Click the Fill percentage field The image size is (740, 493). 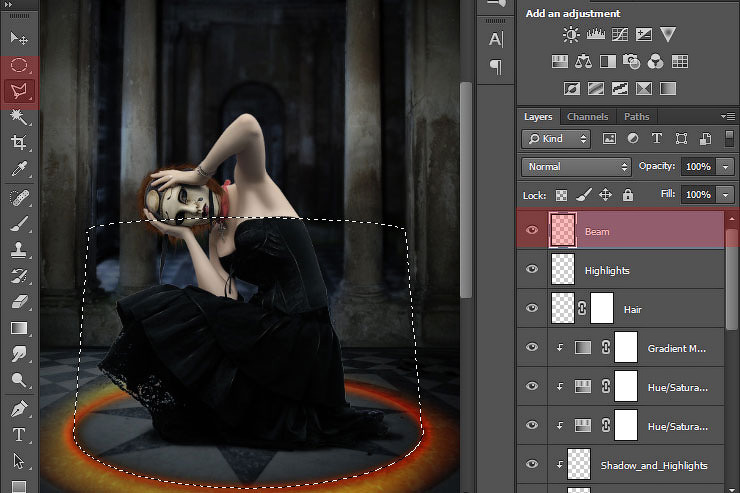[x=698, y=194]
